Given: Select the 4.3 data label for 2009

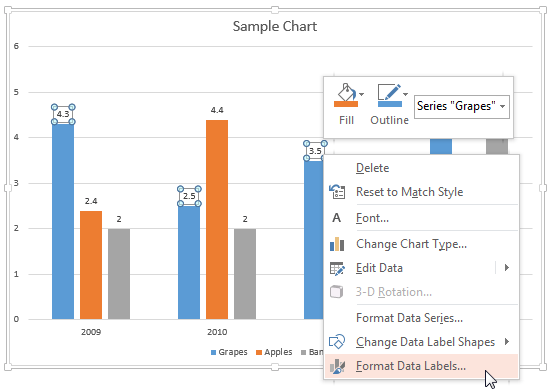Looking at the screenshot, I should coord(63,114).
